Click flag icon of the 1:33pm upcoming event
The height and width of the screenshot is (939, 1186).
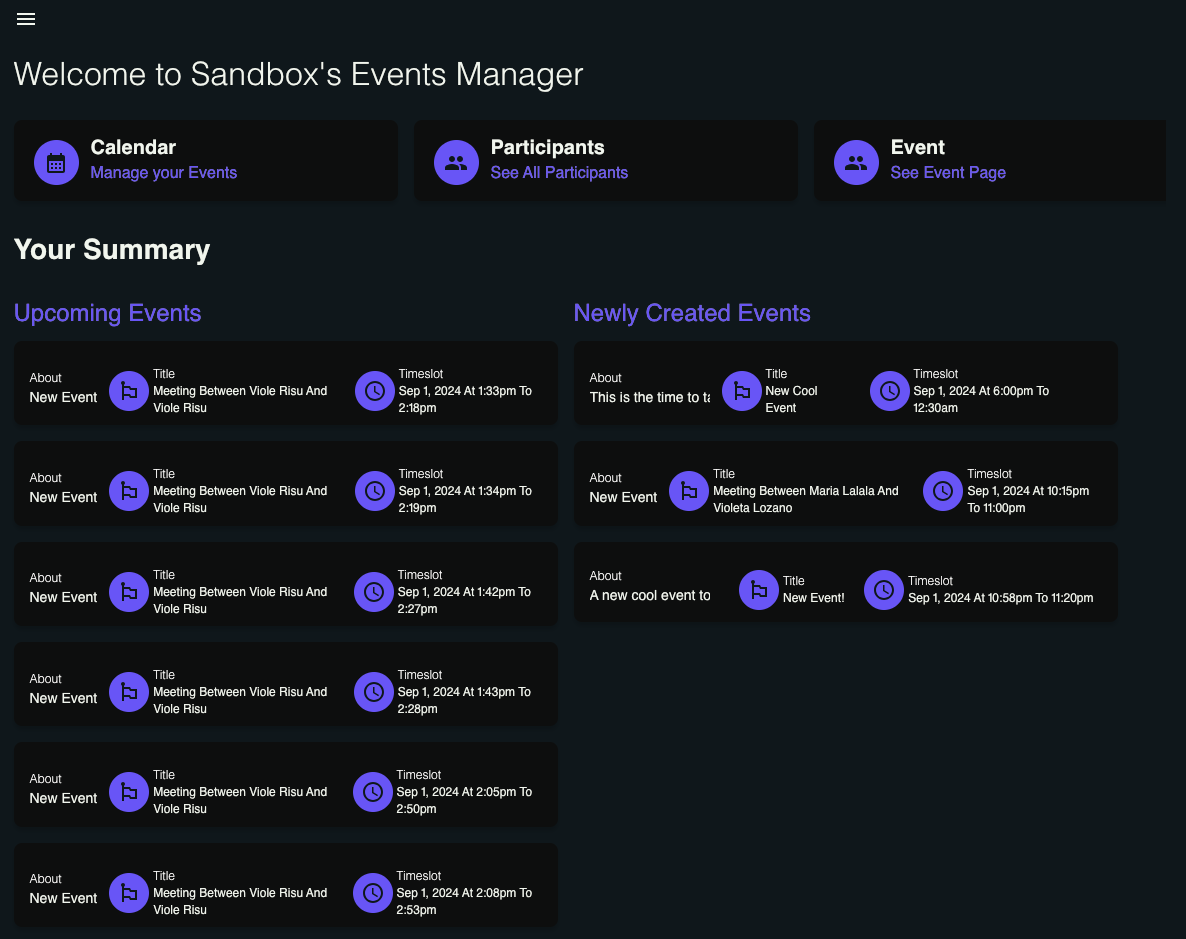point(128,391)
